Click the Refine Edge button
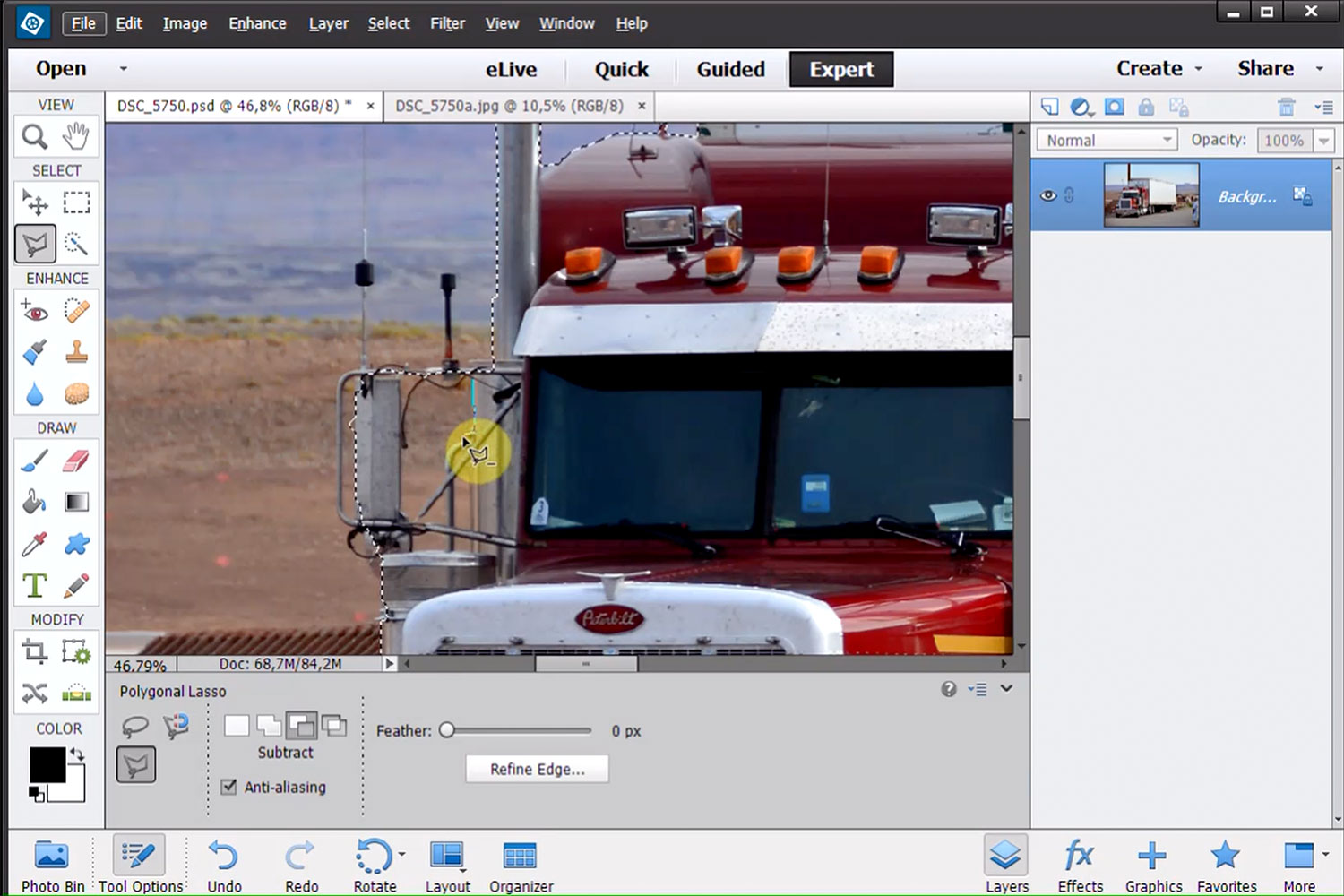This screenshot has width=1344, height=896. pyautogui.click(x=537, y=769)
